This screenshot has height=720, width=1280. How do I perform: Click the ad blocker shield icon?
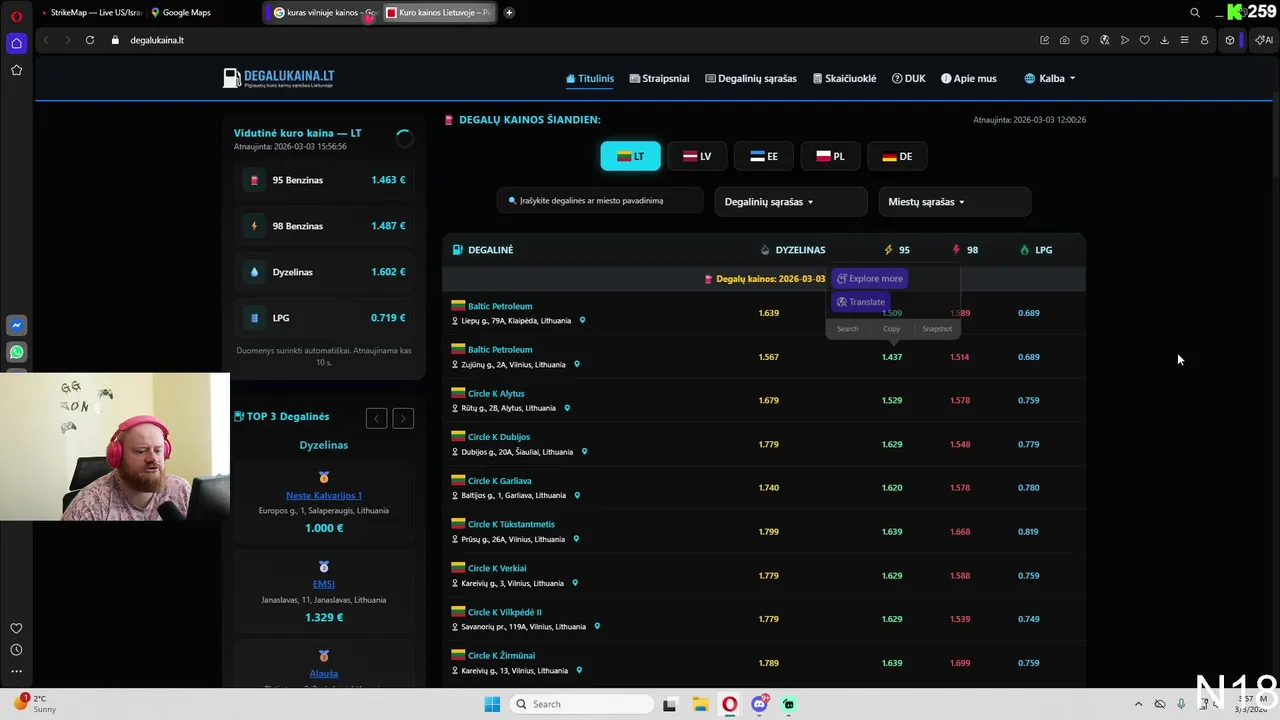pyautogui.click(x=1084, y=40)
